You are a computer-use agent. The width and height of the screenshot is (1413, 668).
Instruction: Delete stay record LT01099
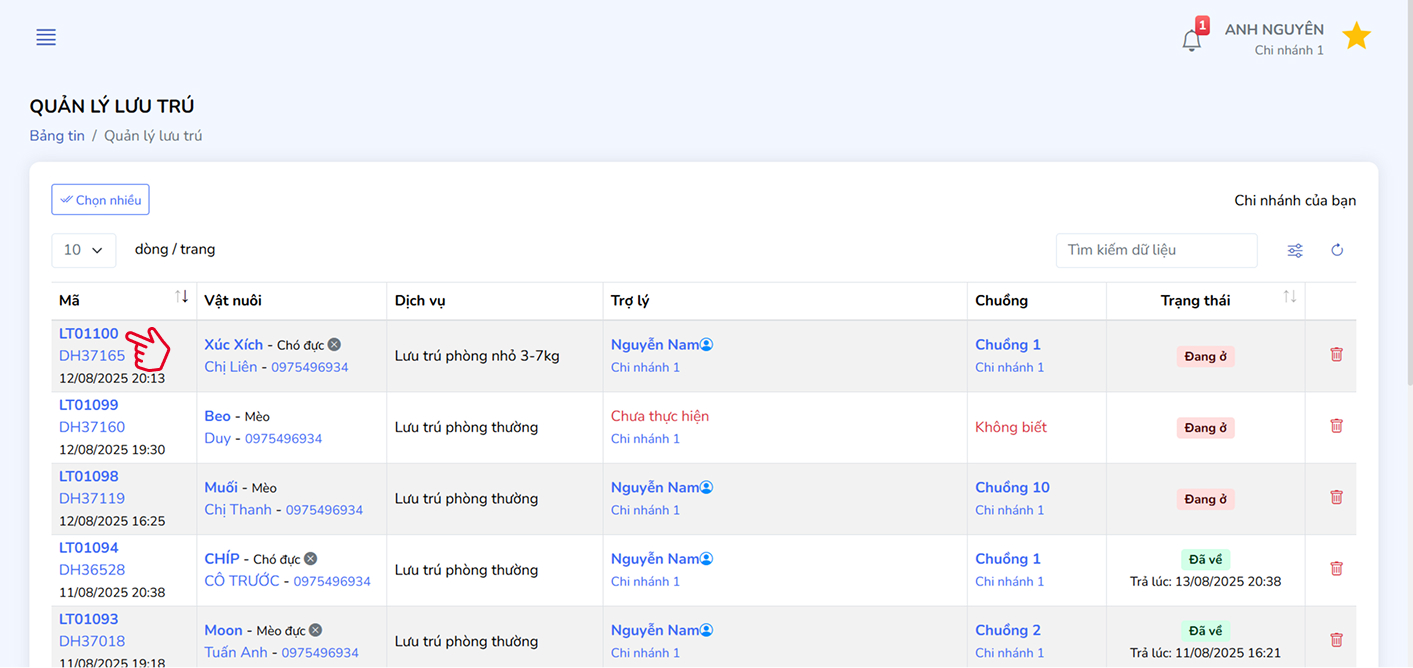(x=1336, y=426)
